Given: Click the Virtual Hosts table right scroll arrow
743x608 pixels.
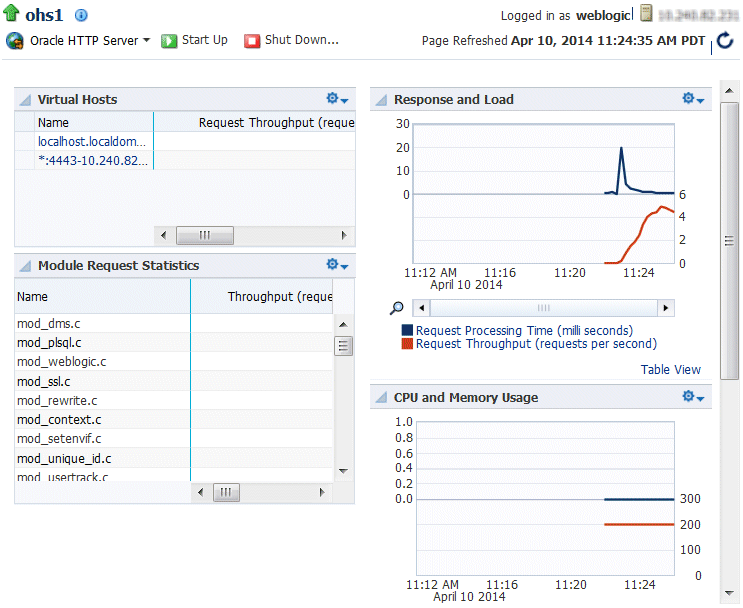Looking at the screenshot, I should pos(344,235).
